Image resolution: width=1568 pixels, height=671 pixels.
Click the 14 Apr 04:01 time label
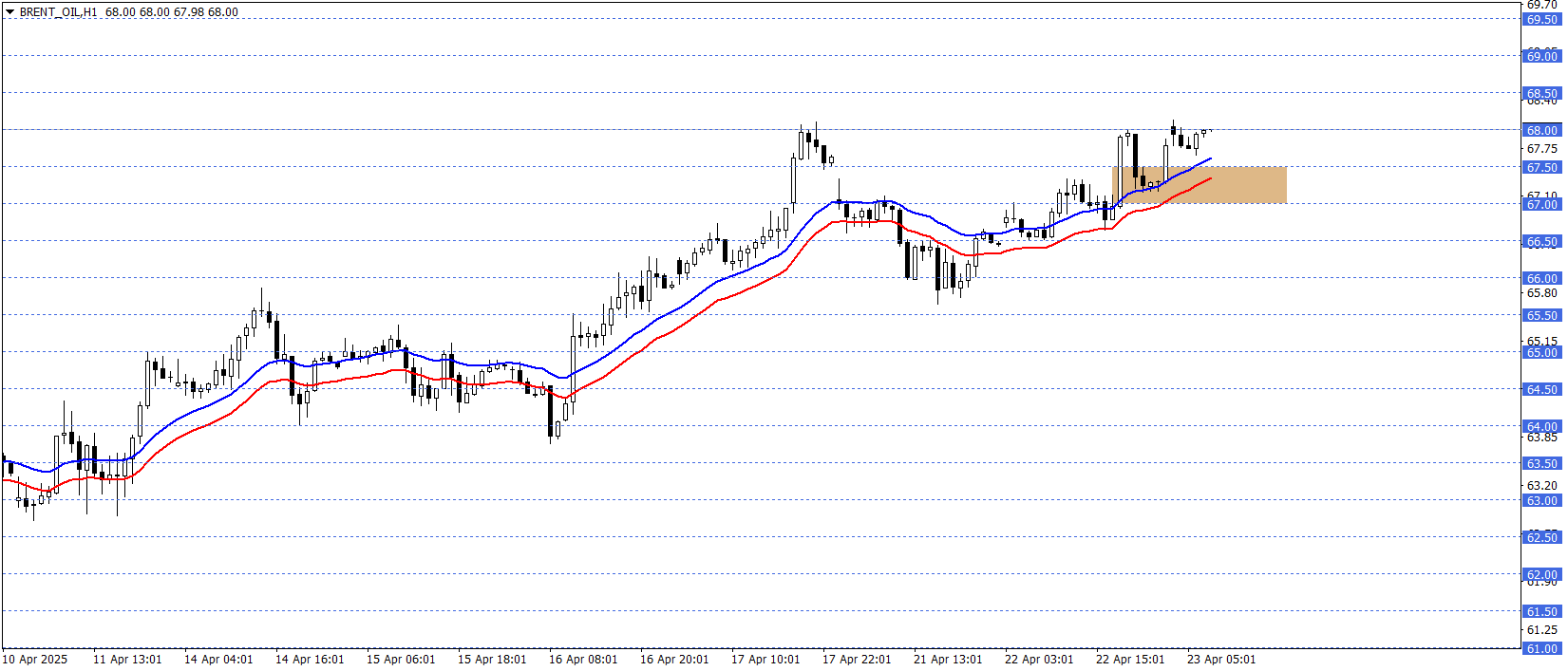click(x=218, y=660)
